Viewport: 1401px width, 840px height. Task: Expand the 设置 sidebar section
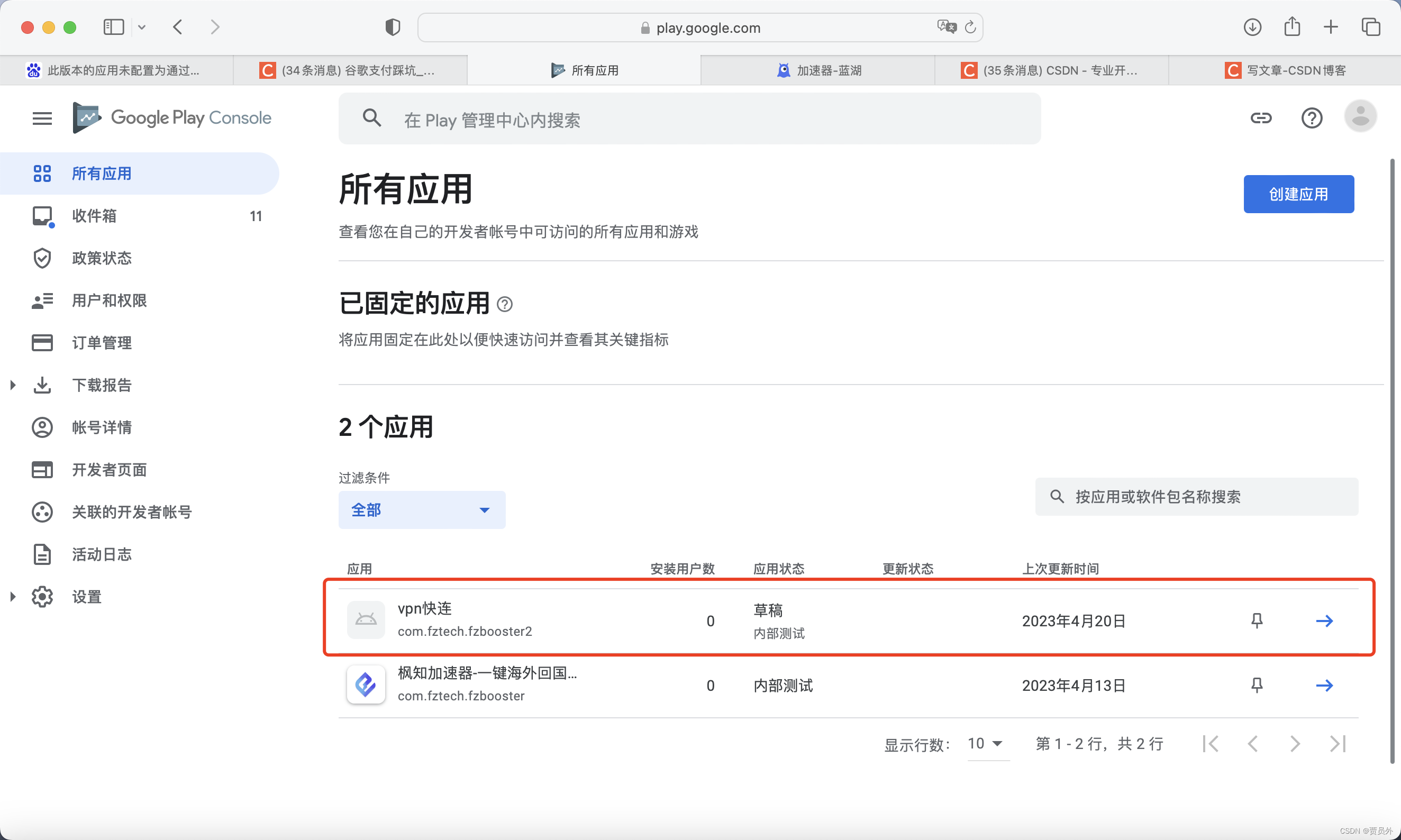click(13, 597)
